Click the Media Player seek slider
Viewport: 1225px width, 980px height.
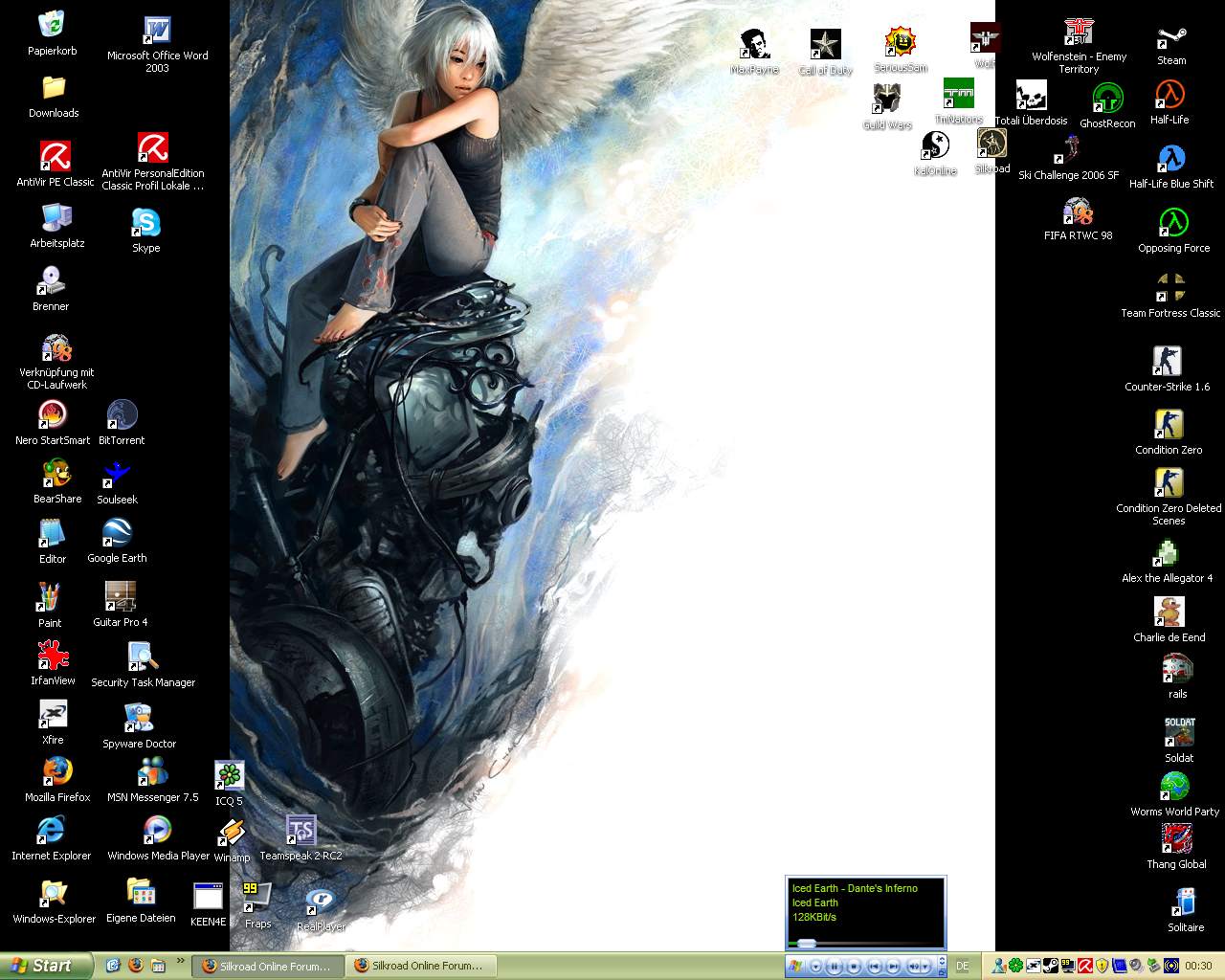tap(807, 944)
